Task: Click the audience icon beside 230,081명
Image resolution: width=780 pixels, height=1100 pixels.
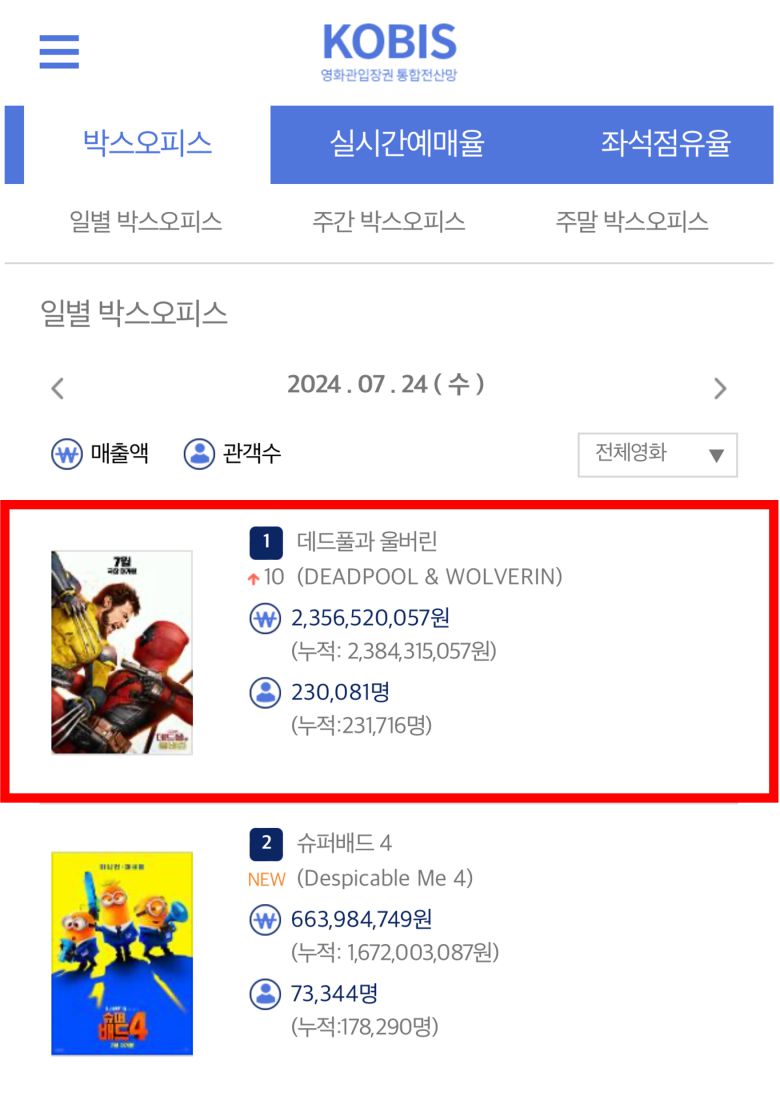Action: pyautogui.click(x=265, y=692)
